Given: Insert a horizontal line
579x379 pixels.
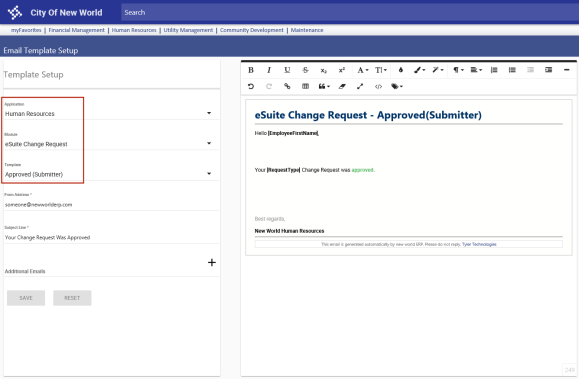Looking at the screenshot, I should click(x=566, y=70).
